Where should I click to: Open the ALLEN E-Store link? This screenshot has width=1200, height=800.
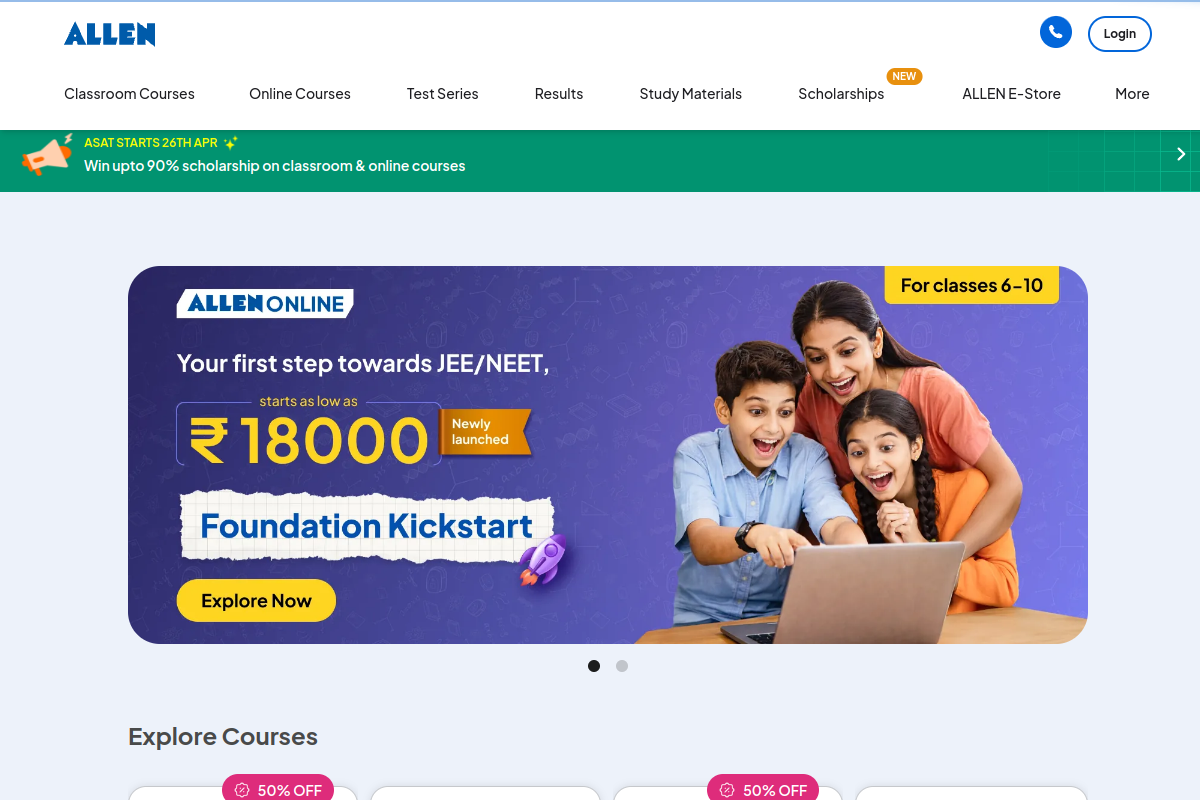1011,94
